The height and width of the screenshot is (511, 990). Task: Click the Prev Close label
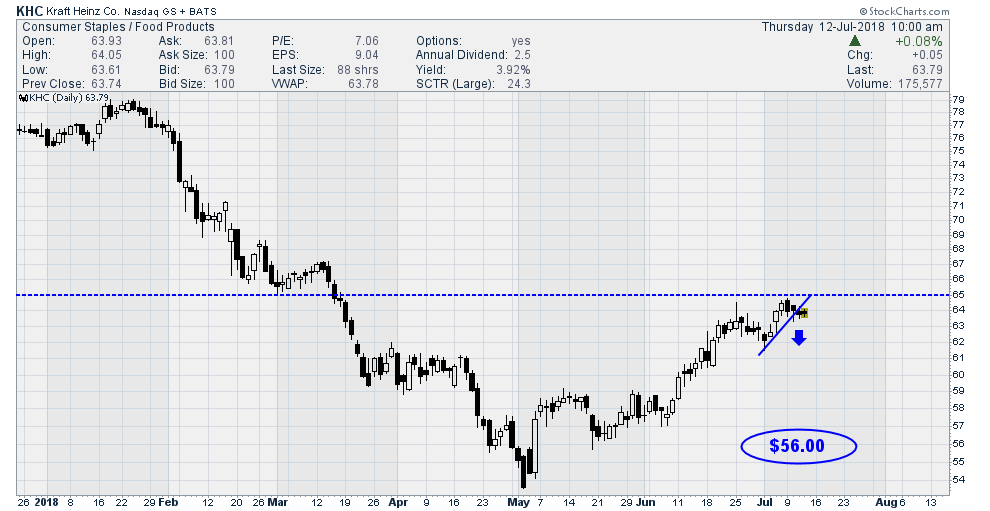coord(54,83)
